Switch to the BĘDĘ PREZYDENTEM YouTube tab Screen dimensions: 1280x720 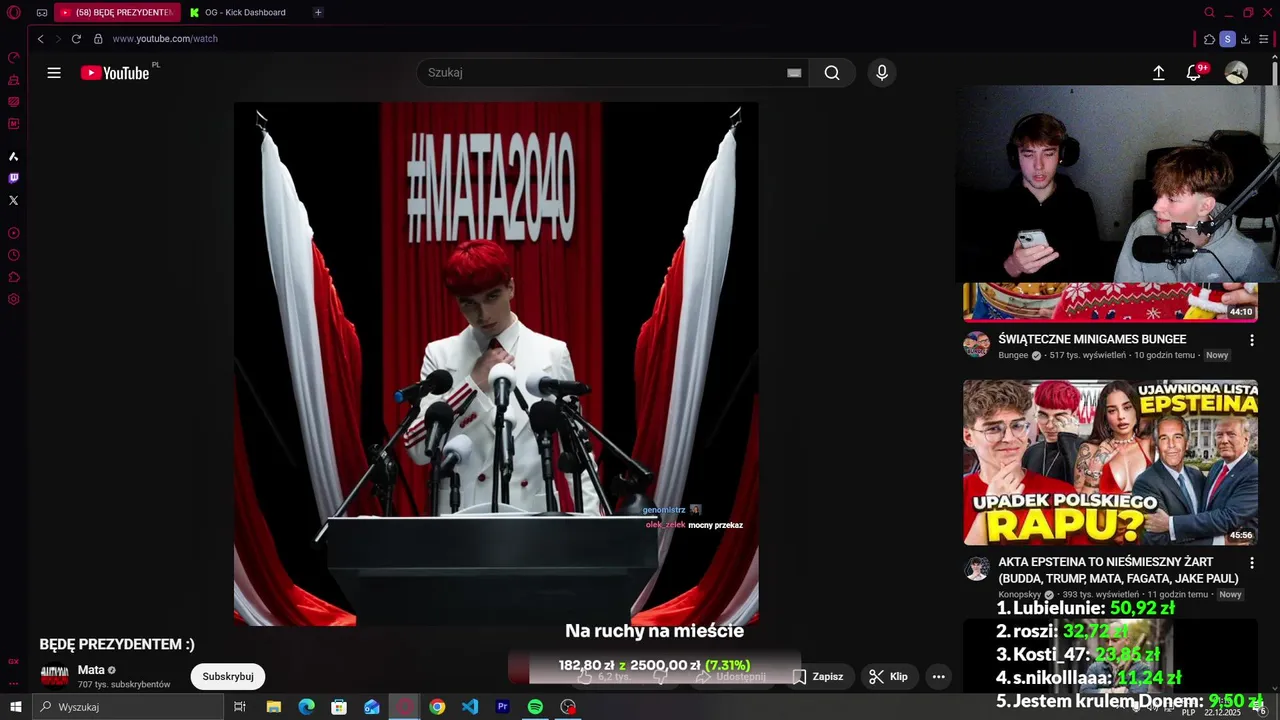118,13
